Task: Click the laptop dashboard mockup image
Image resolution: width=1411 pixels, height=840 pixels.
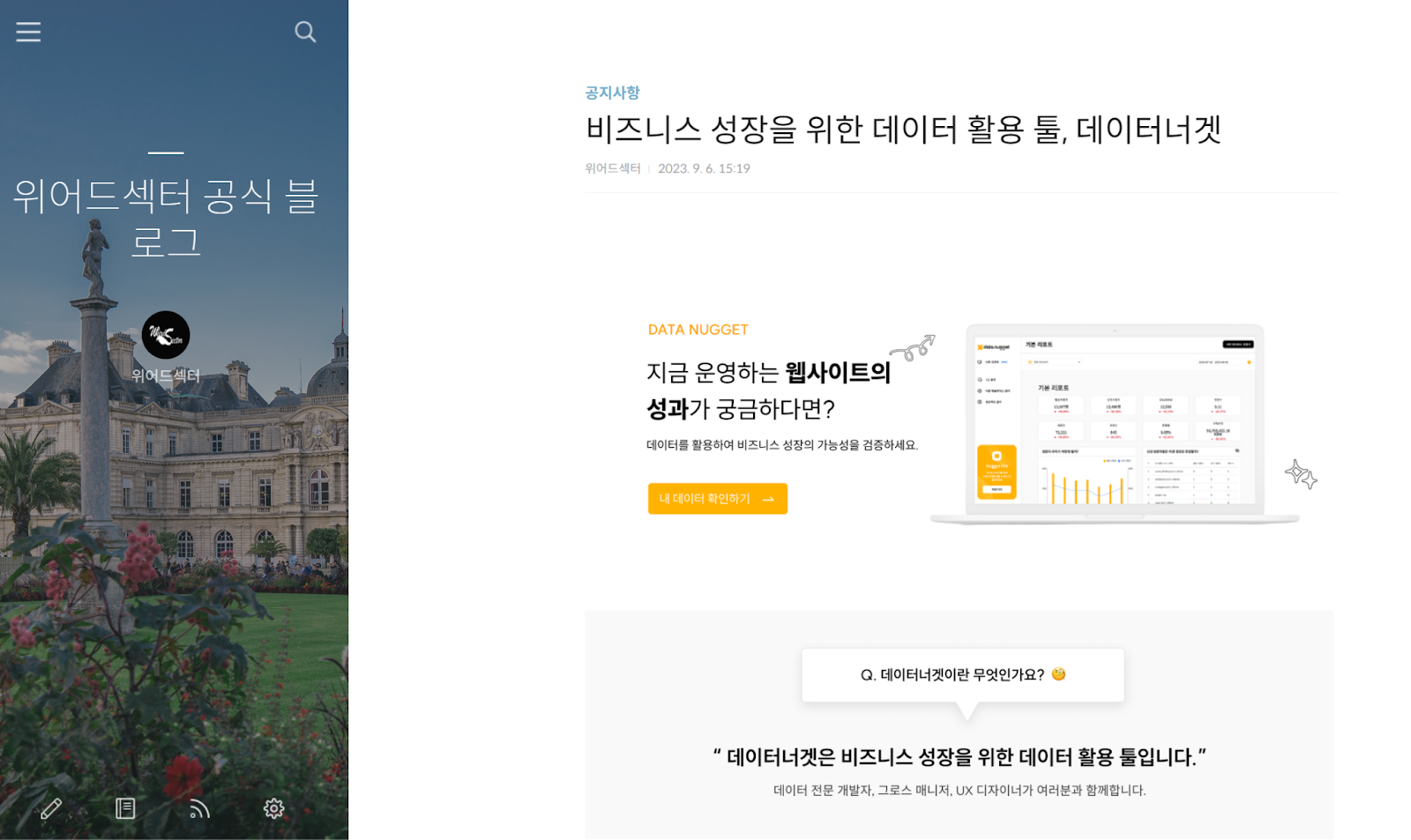Action: [1115, 424]
